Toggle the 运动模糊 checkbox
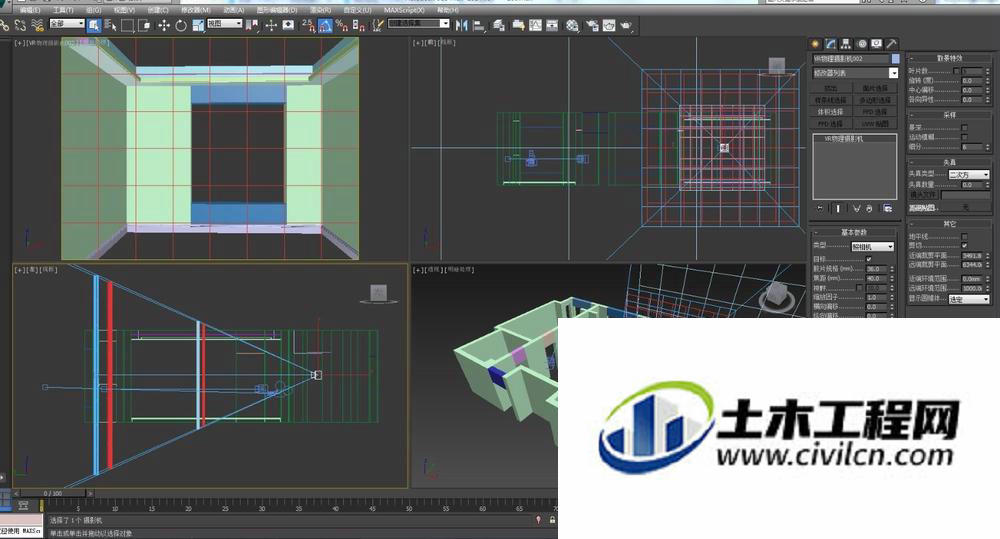 coord(964,137)
